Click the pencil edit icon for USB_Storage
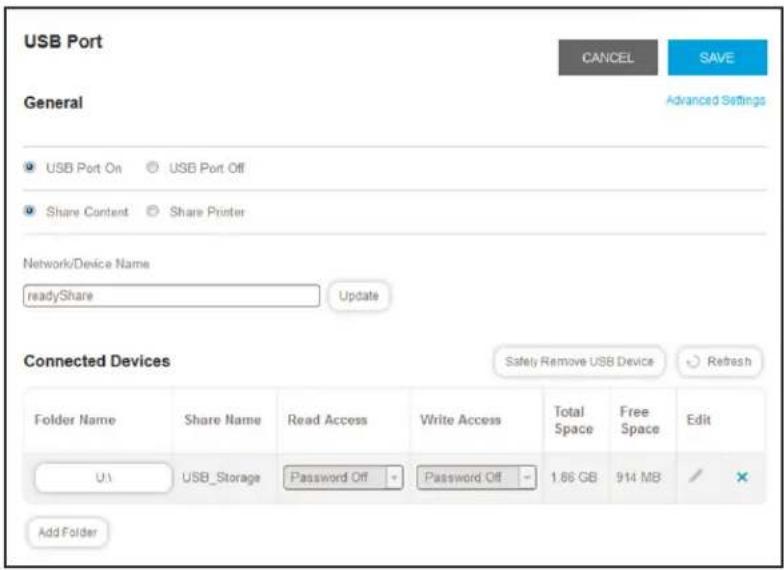Screen dimensions: 784x570 pos(695,476)
